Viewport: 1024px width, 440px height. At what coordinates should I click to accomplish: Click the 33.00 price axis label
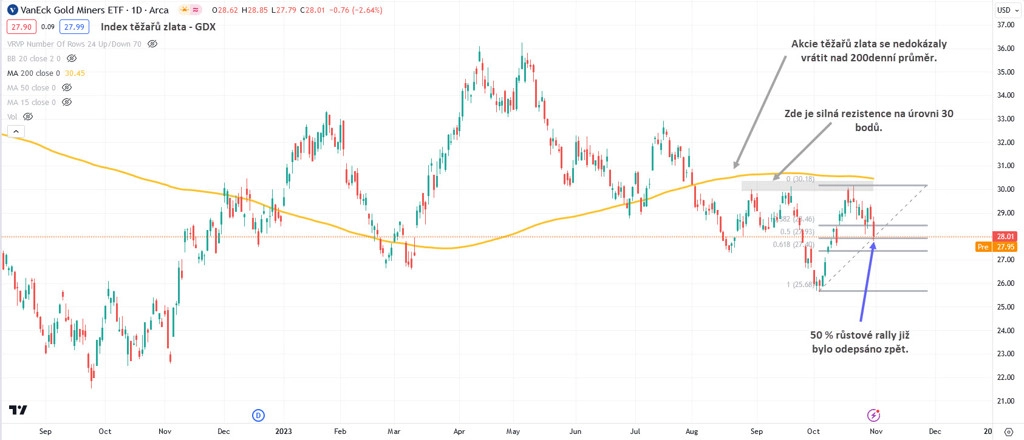click(1006, 119)
